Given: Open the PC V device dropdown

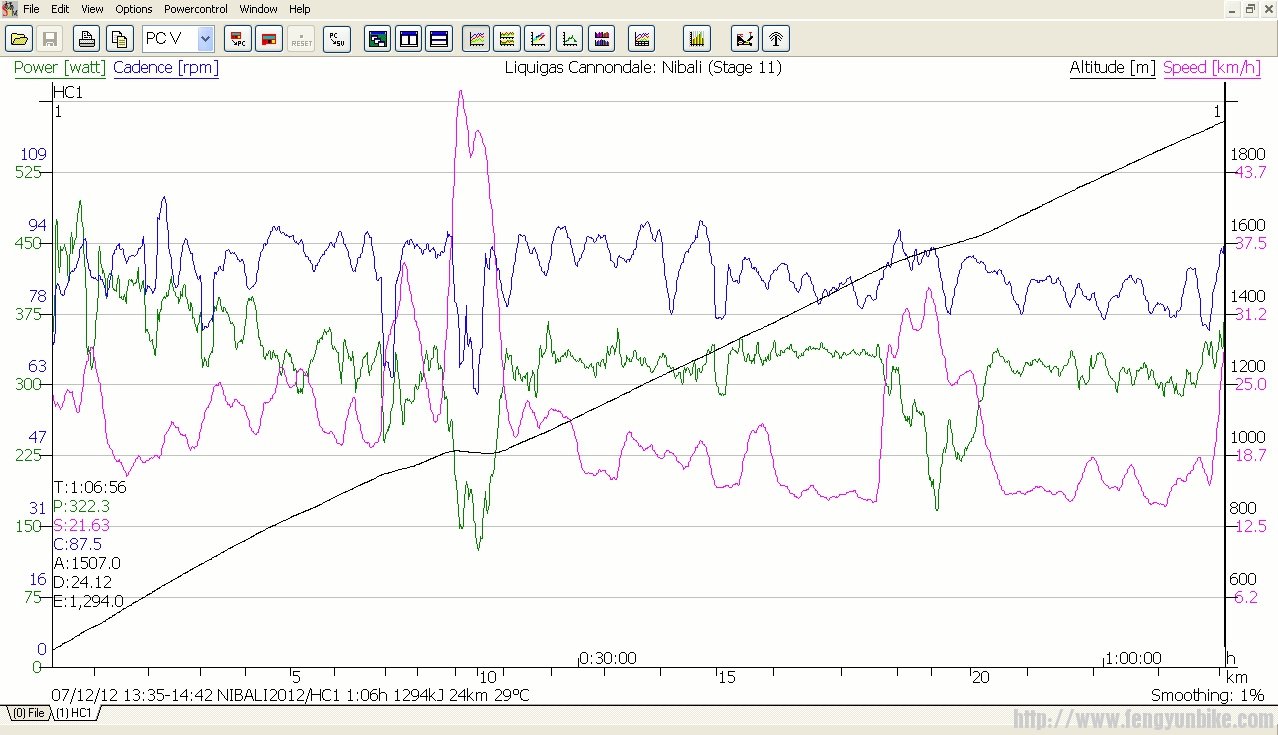Looking at the screenshot, I should click(205, 39).
